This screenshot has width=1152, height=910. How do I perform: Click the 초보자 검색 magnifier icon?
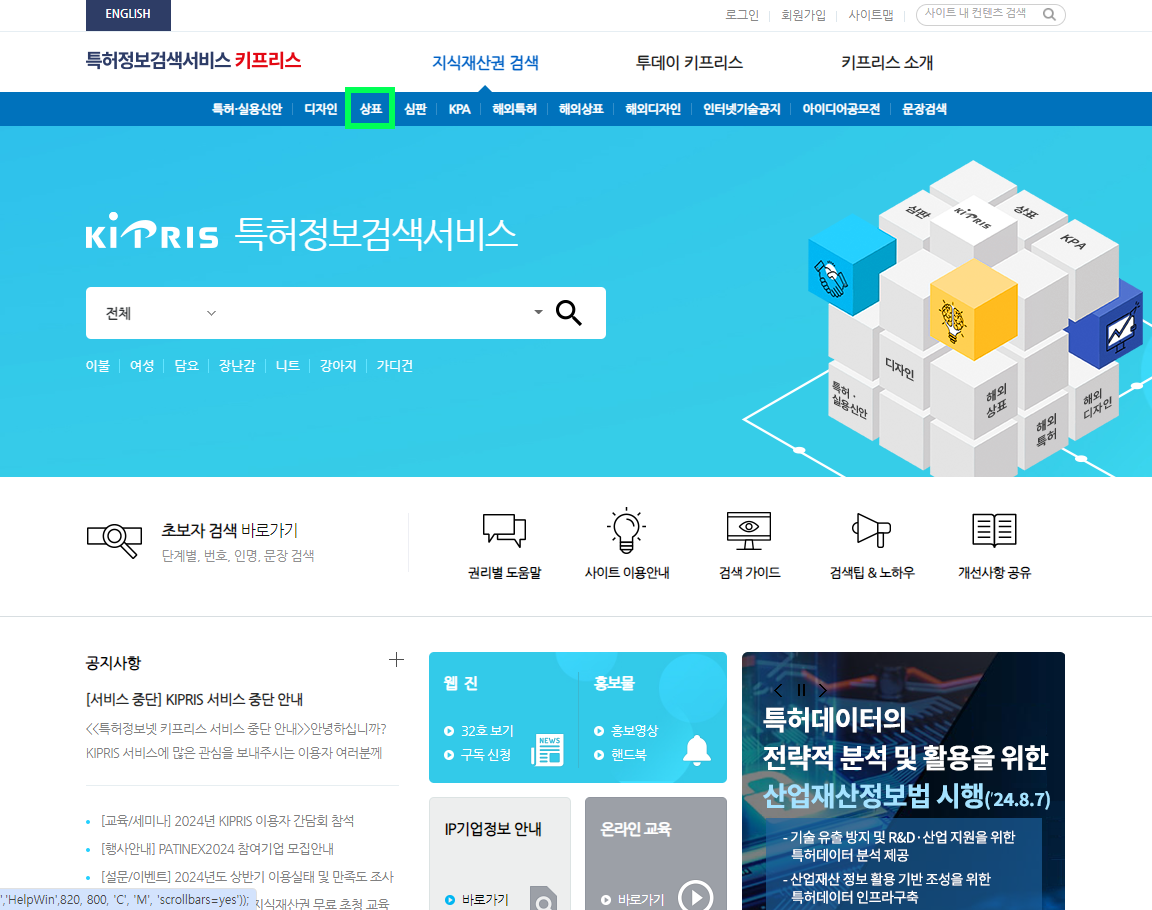click(114, 541)
